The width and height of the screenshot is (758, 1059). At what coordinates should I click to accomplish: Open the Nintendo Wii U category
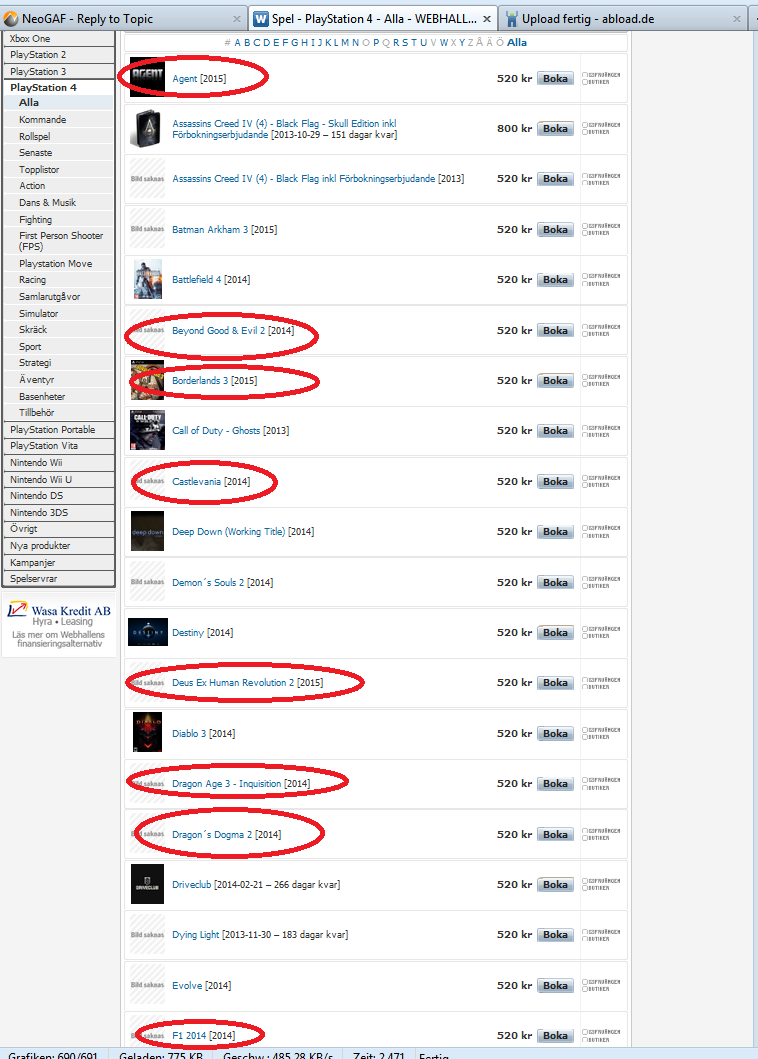click(59, 480)
